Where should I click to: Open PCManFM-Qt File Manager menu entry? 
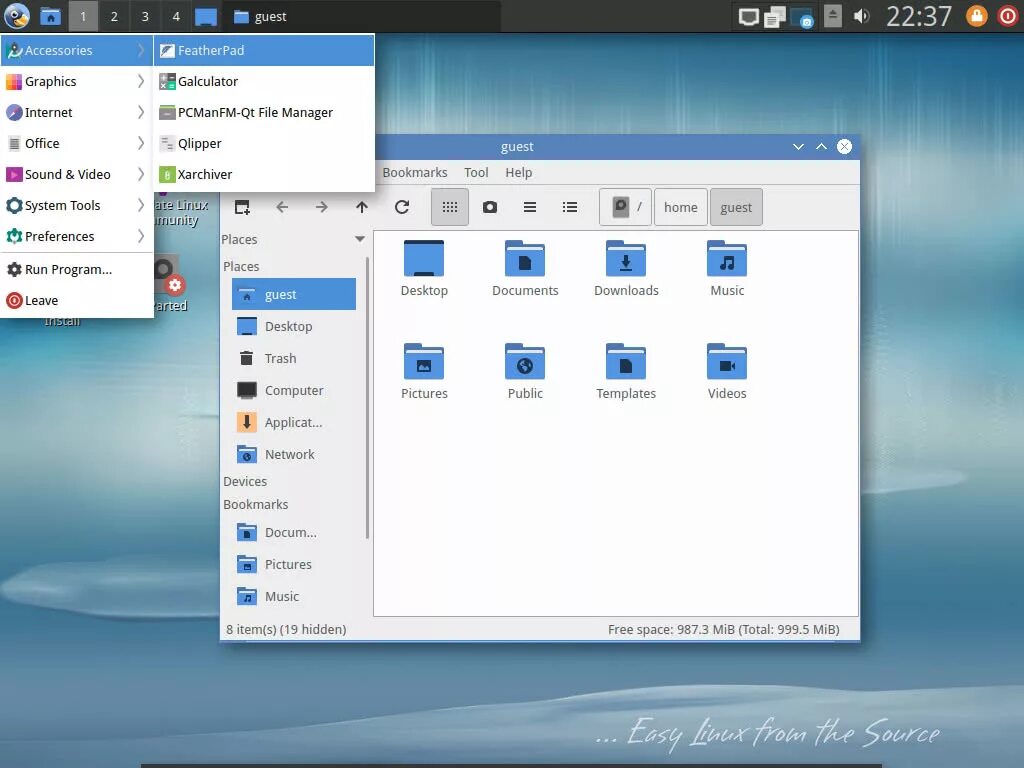(x=264, y=112)
